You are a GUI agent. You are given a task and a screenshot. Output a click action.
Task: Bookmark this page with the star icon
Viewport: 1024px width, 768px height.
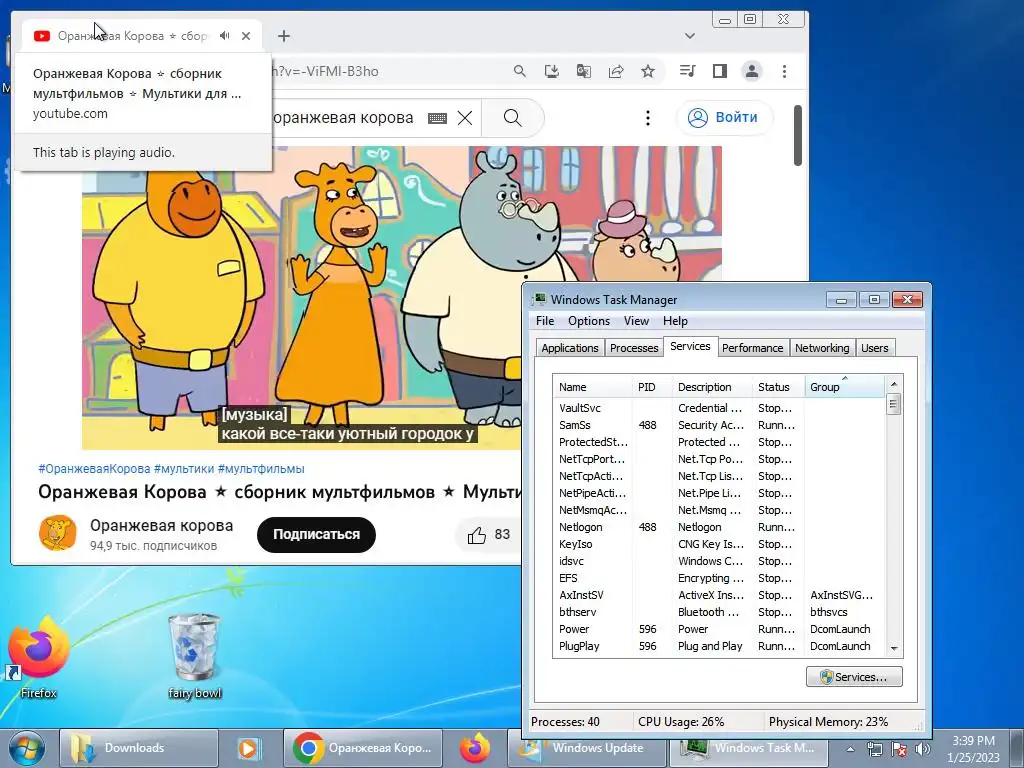(648, 71)
